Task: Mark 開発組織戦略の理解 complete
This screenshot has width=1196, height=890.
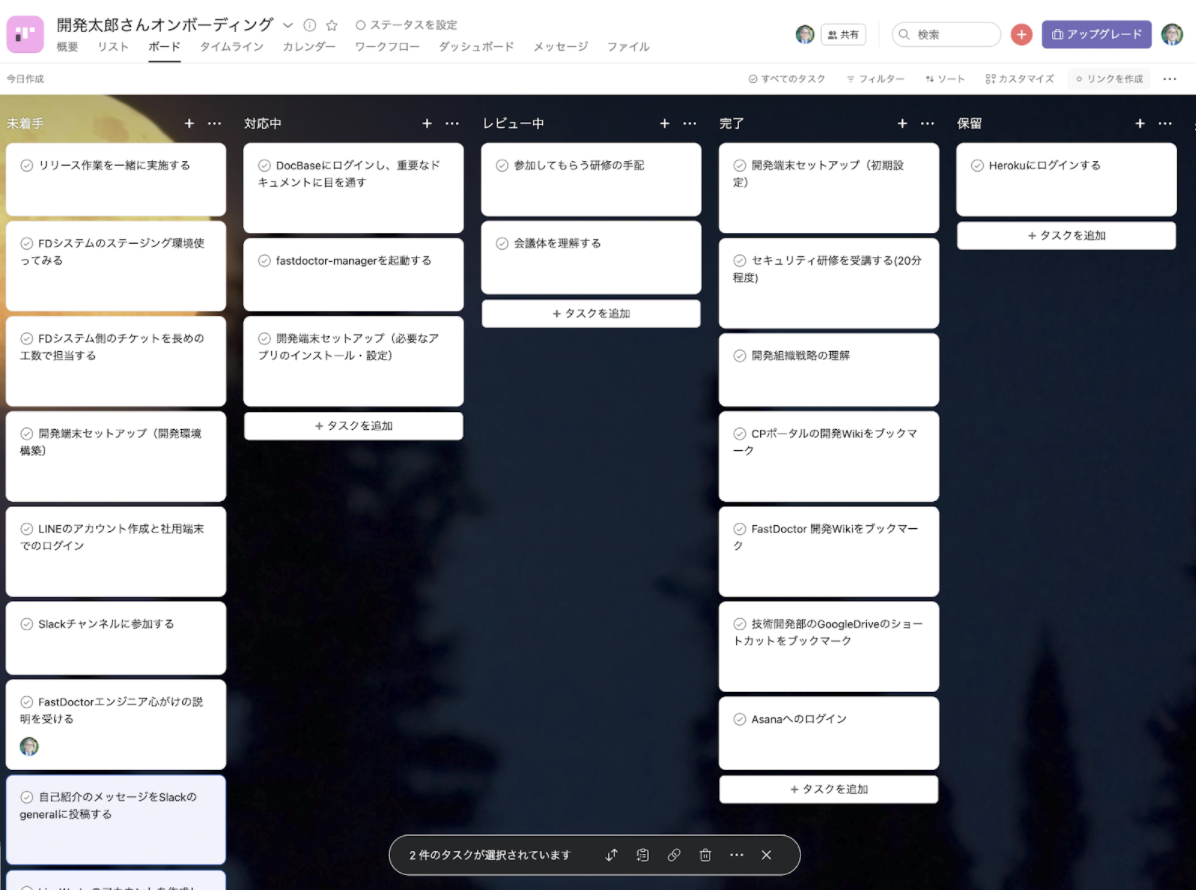Action: pyautogui.click(x=740, y=355)
